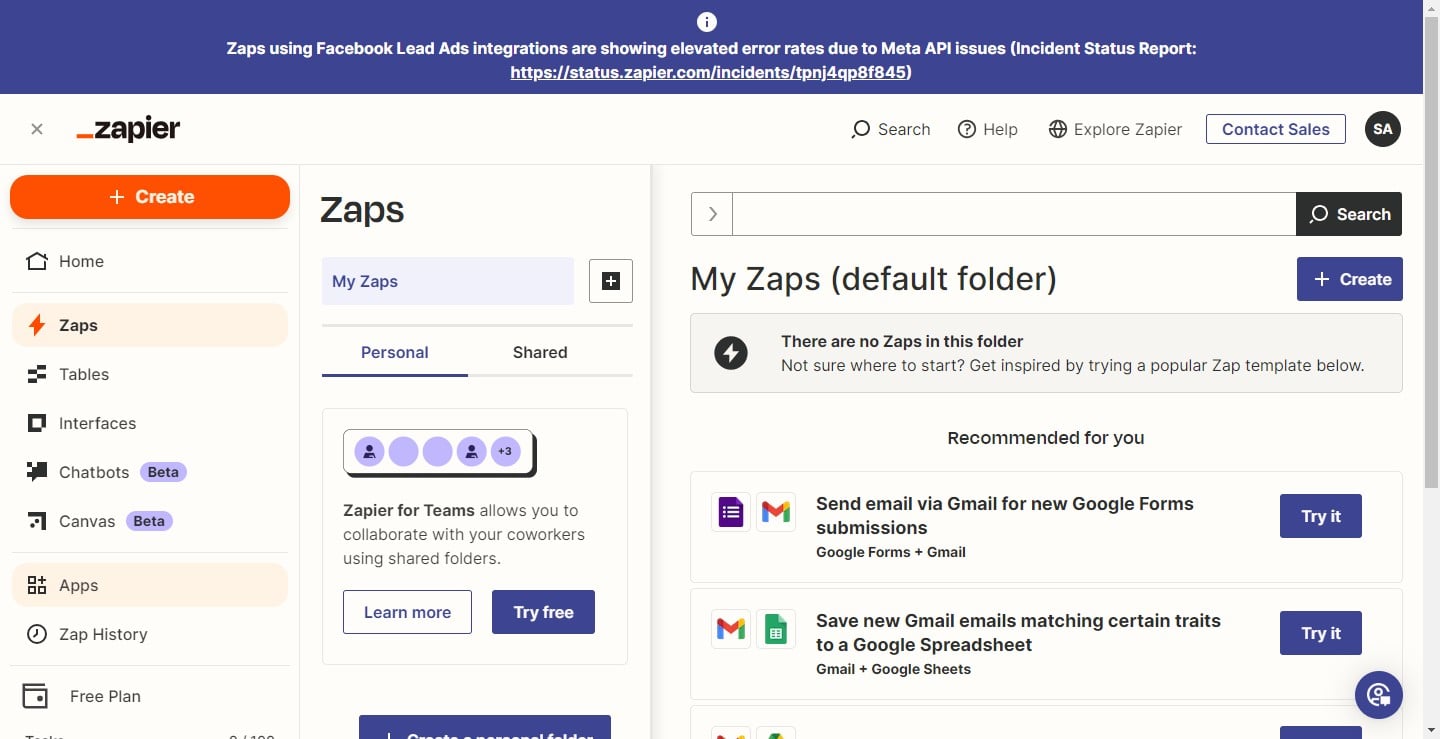Click the Zapier logo in header

tap(128, 129)
